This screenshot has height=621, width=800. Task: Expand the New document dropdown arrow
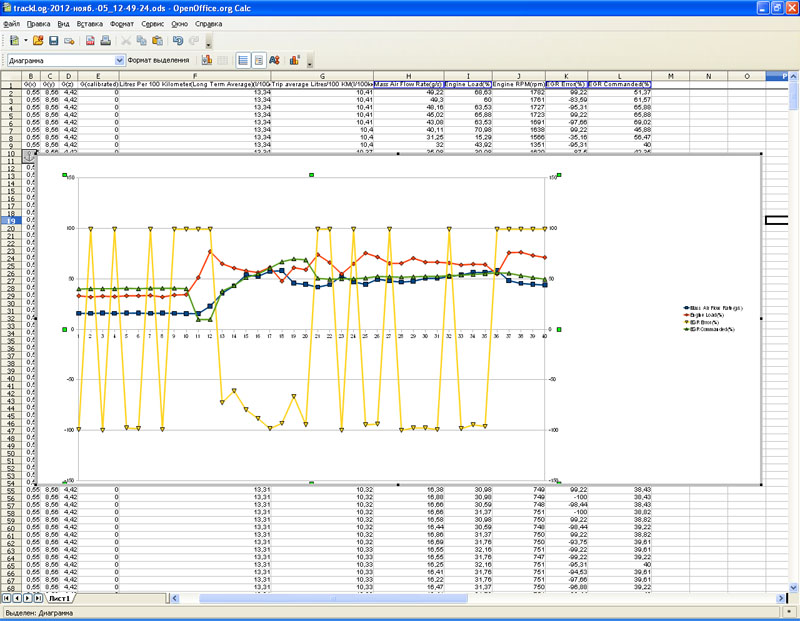26,41
